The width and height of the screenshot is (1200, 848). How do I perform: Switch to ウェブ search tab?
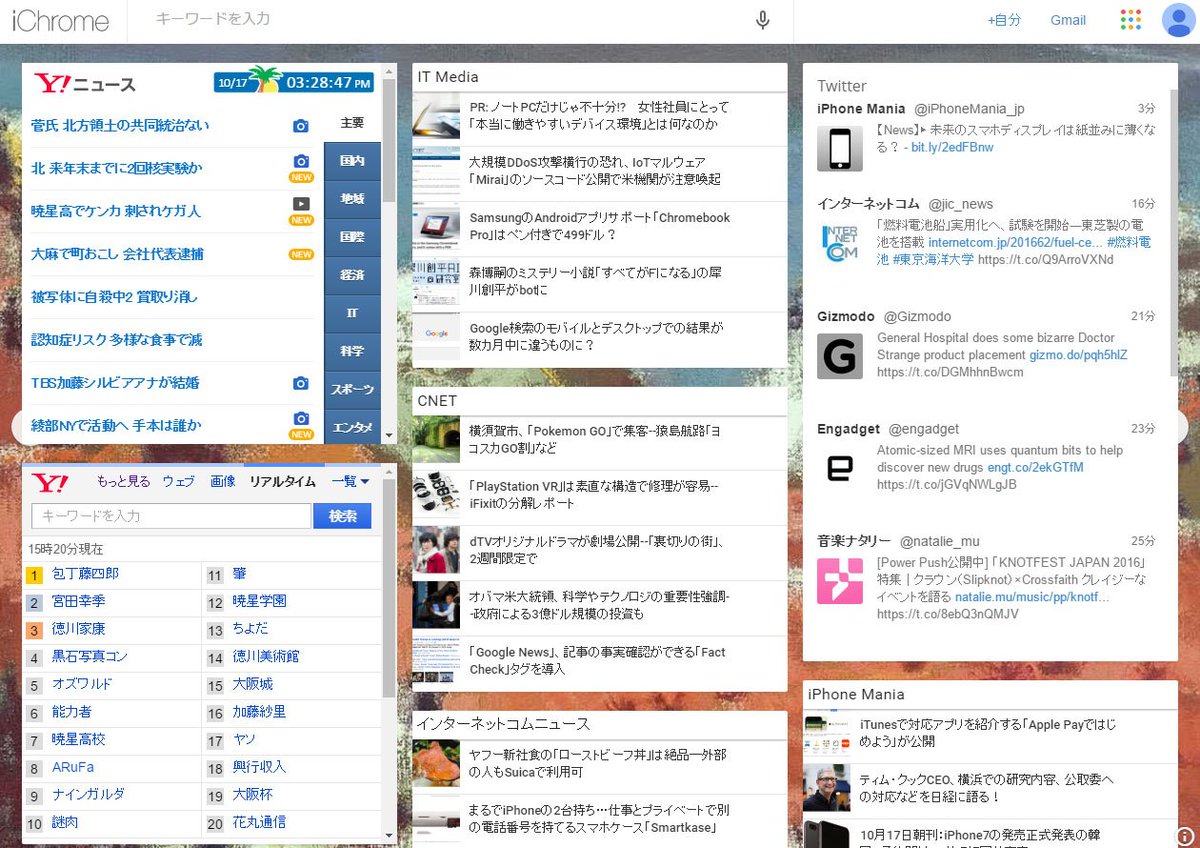[178, 481]
